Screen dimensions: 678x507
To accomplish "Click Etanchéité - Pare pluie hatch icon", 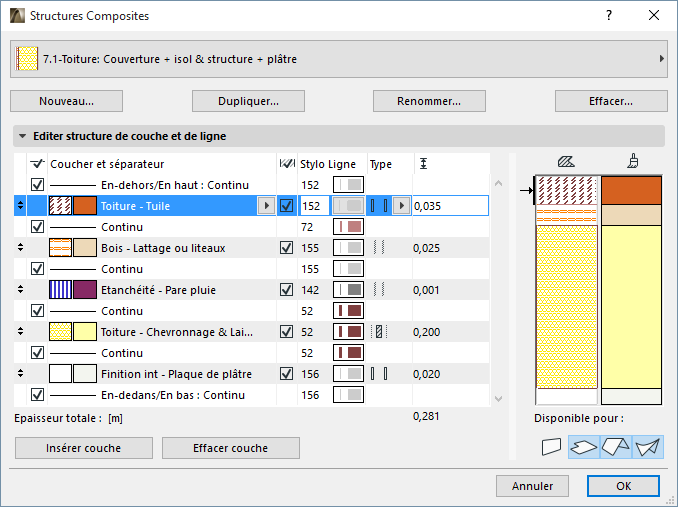I will (61, 290).
